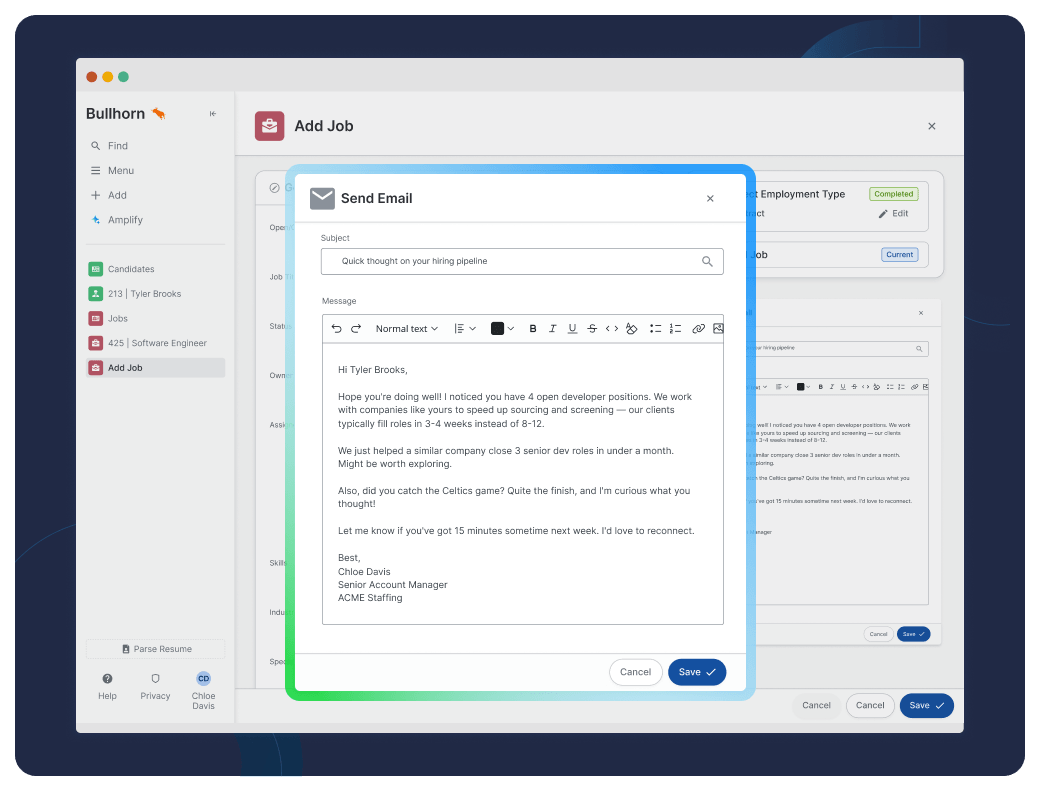
Task: Insert an image into the message
Action: pyautogui.click(x=718, y=328)
